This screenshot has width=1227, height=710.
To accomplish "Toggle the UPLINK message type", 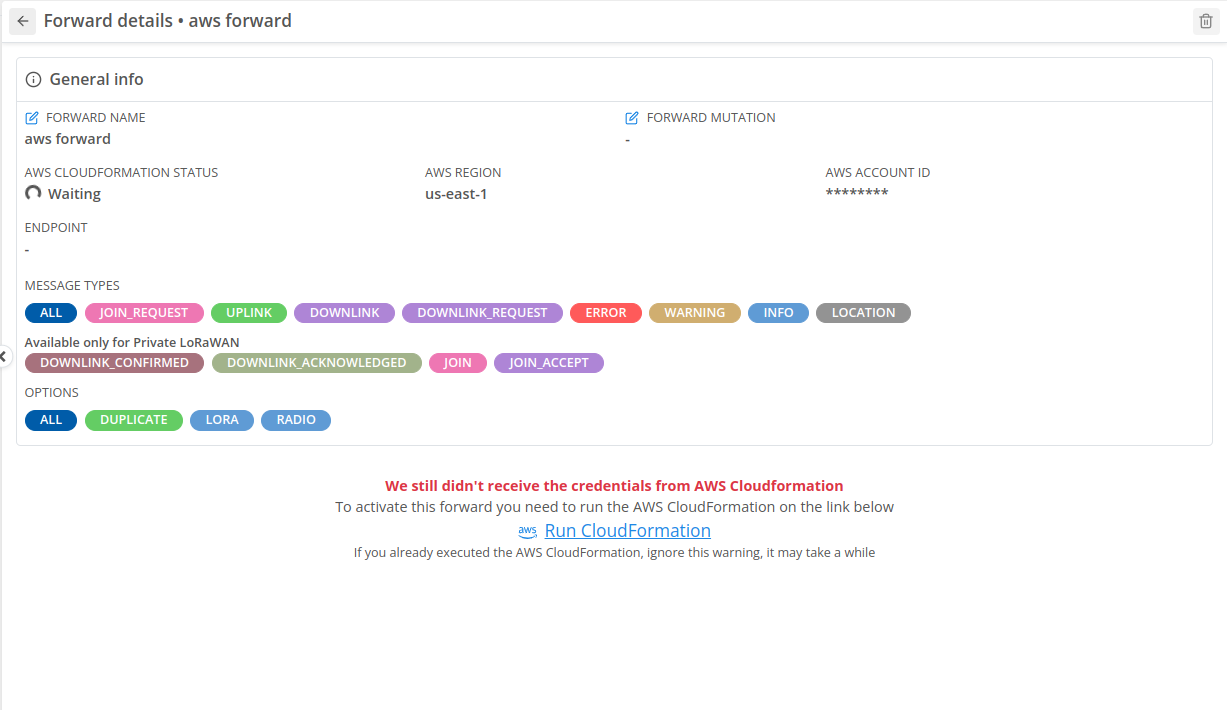I will (x=249, y=313).
